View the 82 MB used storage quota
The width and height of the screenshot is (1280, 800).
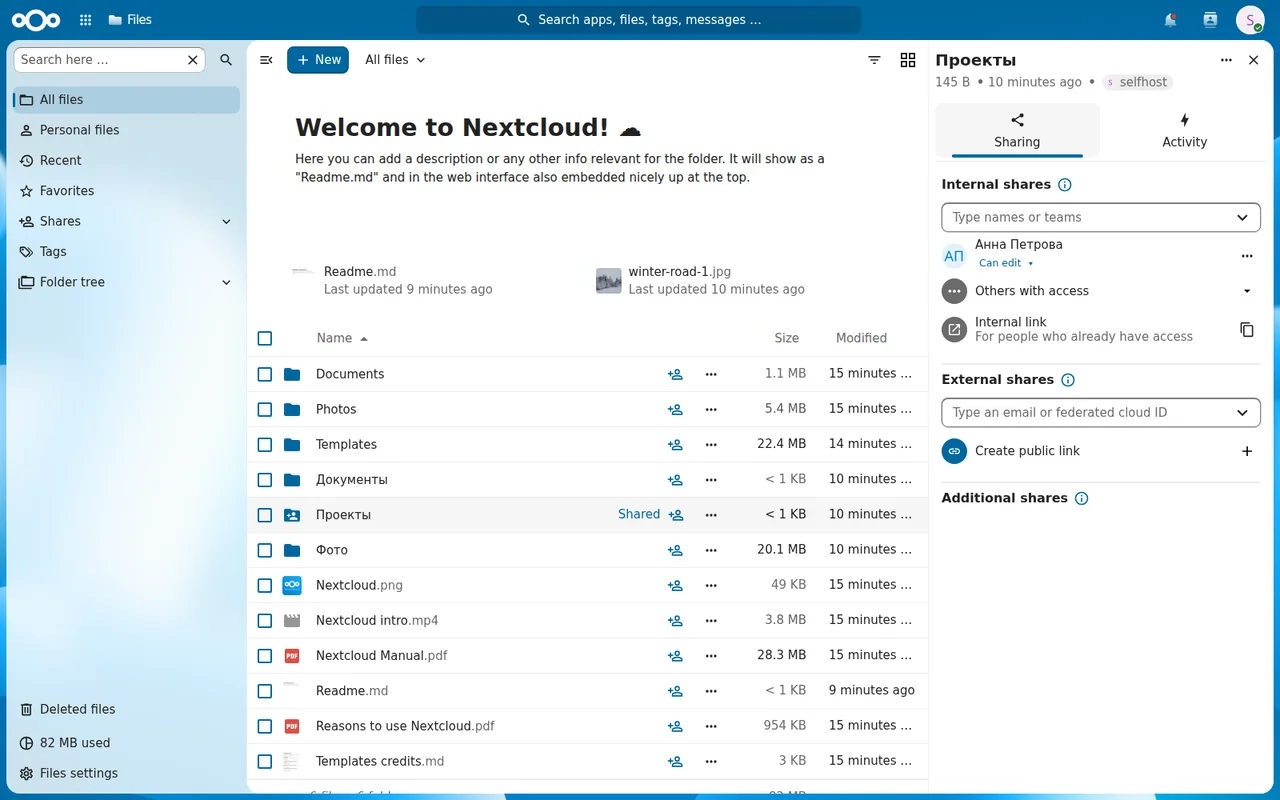point(126,743)
